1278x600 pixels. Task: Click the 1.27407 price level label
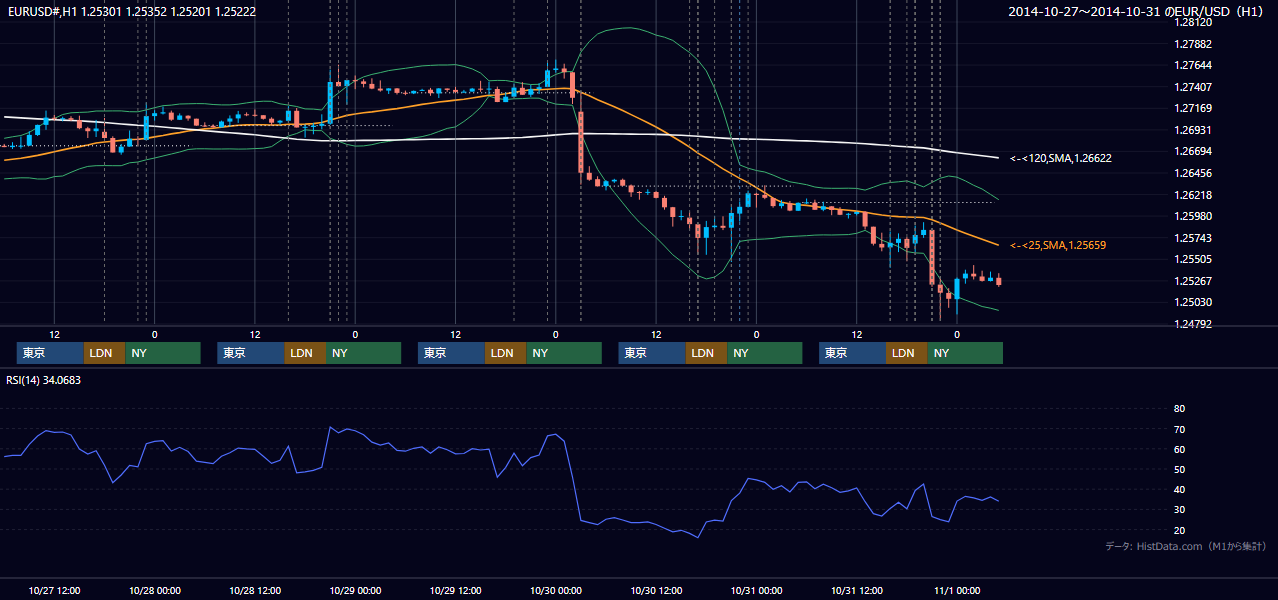tap(1193, 87)
